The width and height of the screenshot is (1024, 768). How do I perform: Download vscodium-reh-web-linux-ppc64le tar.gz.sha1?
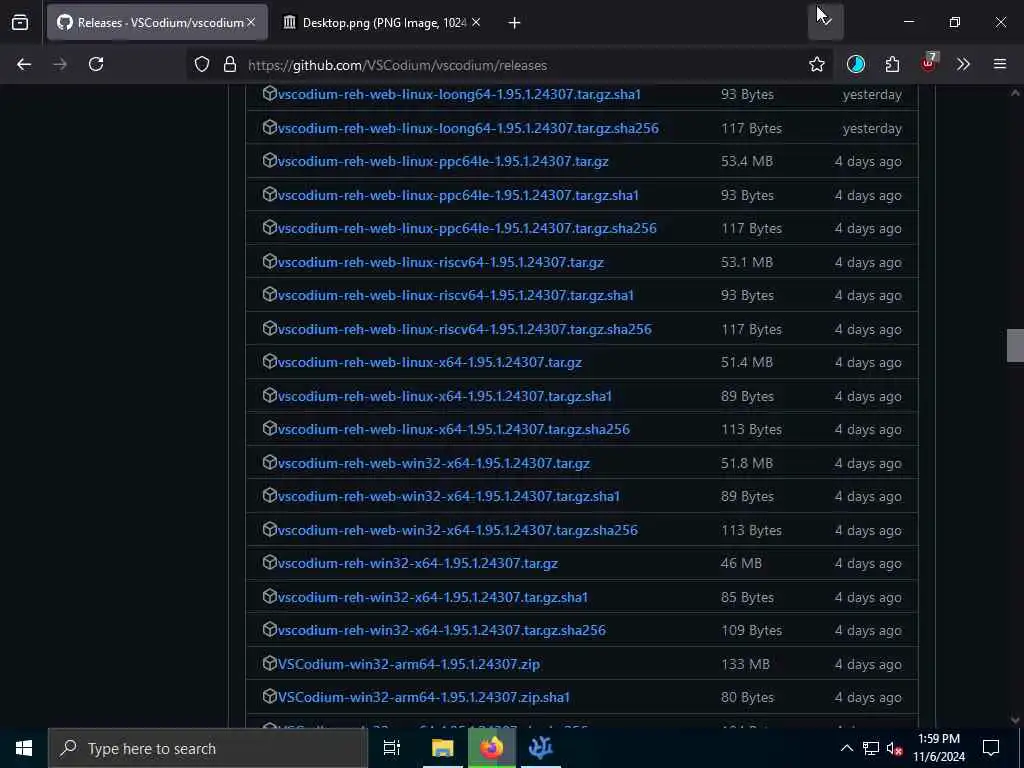tap(458, 195)
